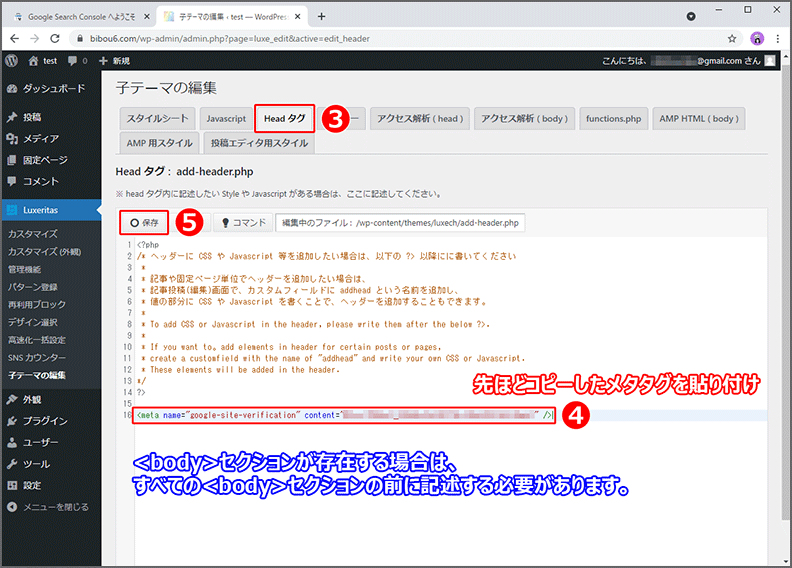
Task: Open the Chrome three-dot menu
Action: pyautogui.click(x=778, y=38)
